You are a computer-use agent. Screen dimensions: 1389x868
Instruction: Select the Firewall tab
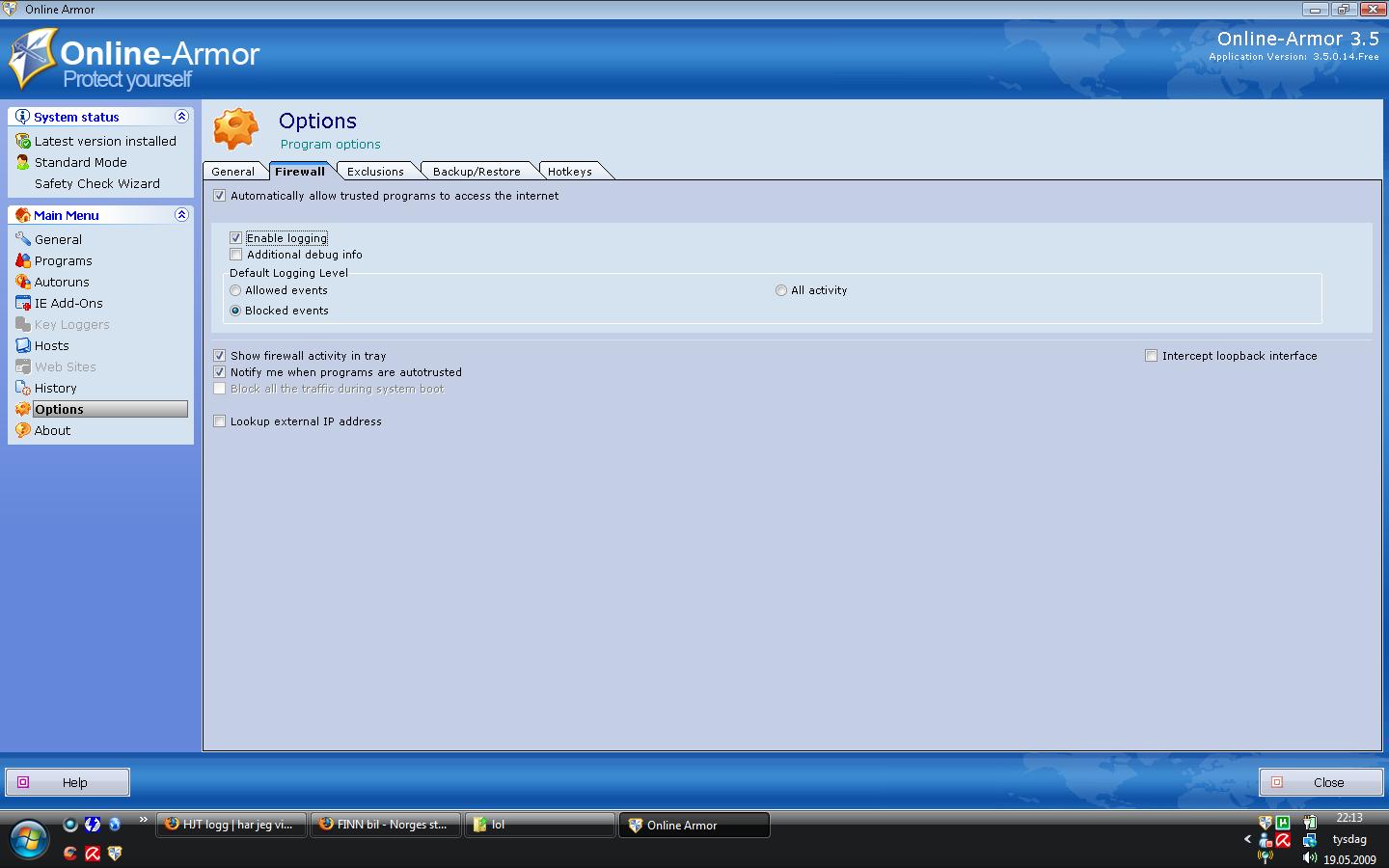(300, 172)
